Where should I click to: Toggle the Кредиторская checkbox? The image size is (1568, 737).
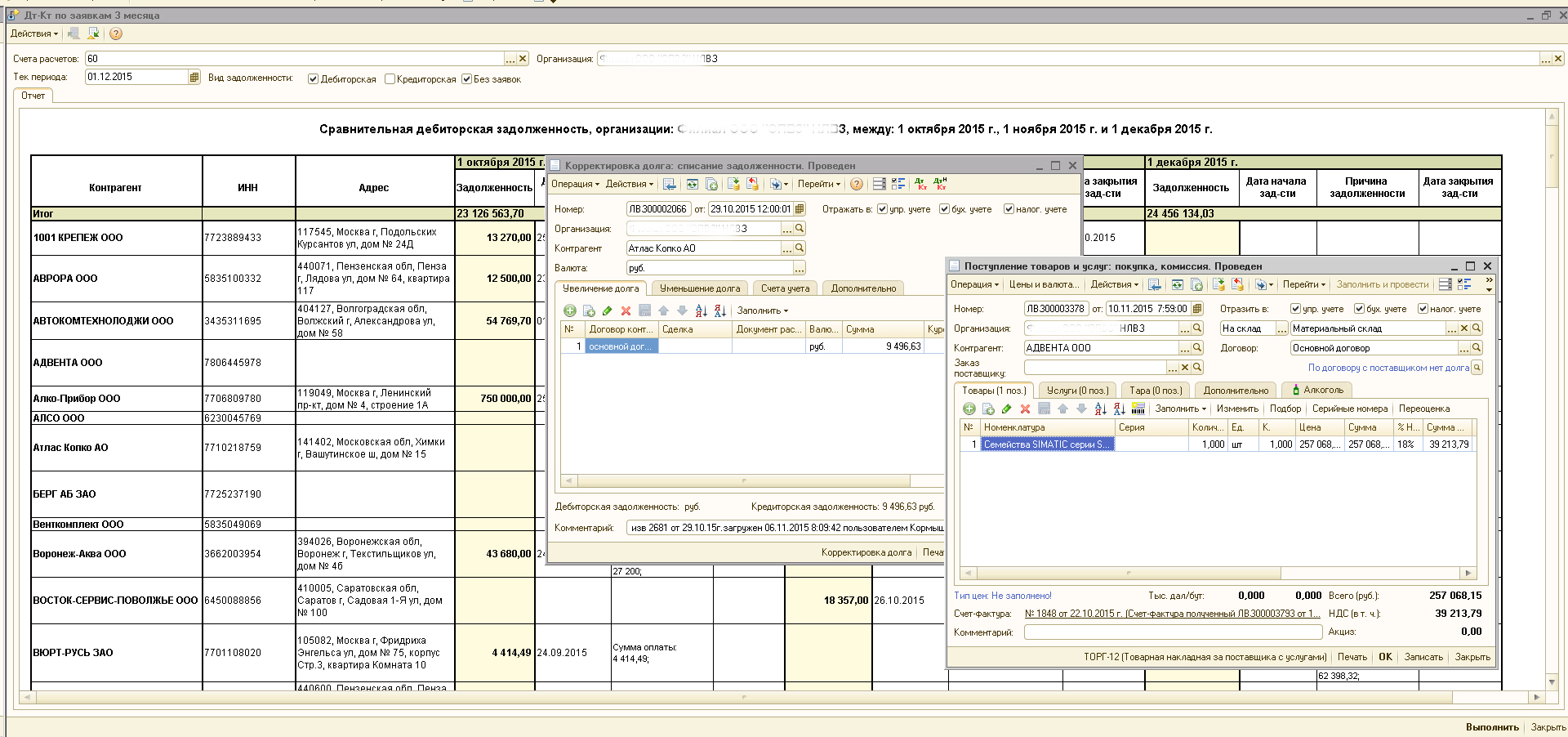(390, 79)
